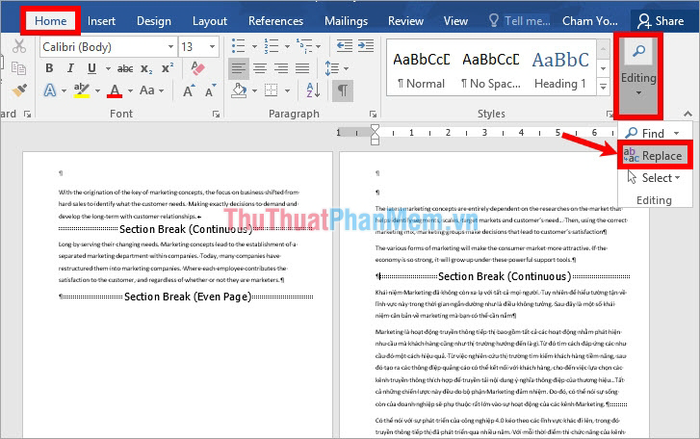Screen dimensions: 700x439
Task: Apply superscript formatting
Action: point(167,69)
